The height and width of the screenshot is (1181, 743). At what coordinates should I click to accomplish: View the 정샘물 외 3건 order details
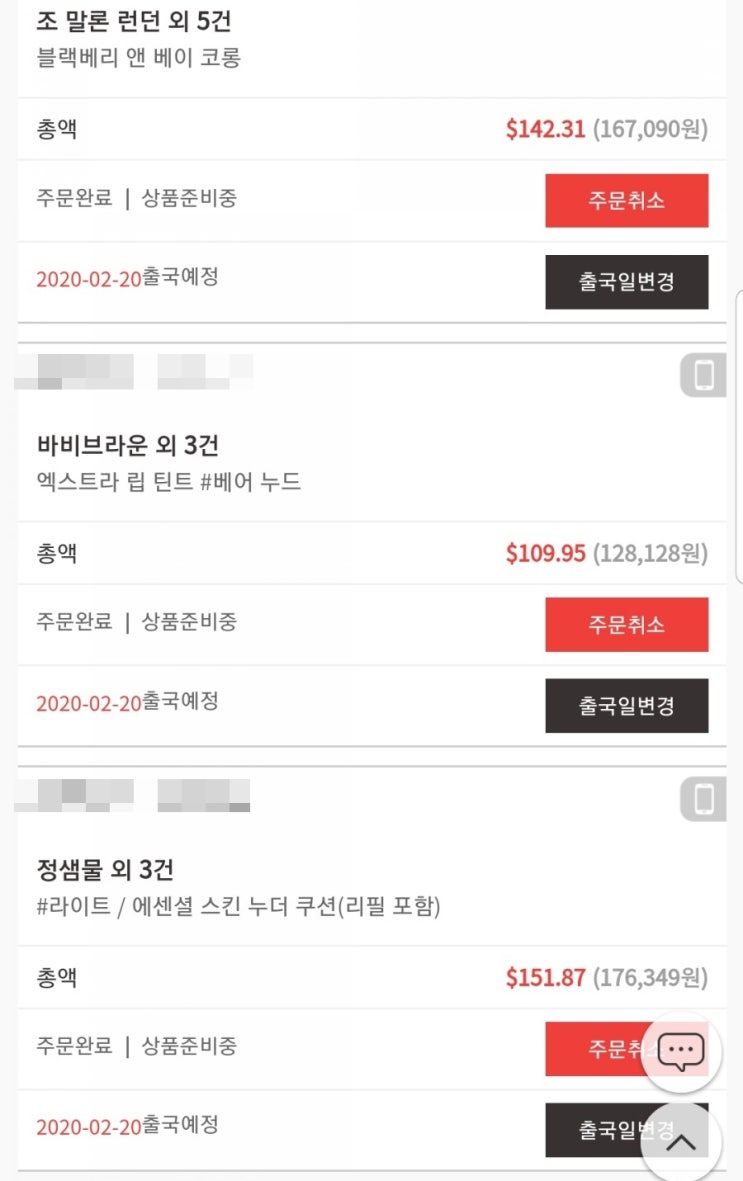106,869
